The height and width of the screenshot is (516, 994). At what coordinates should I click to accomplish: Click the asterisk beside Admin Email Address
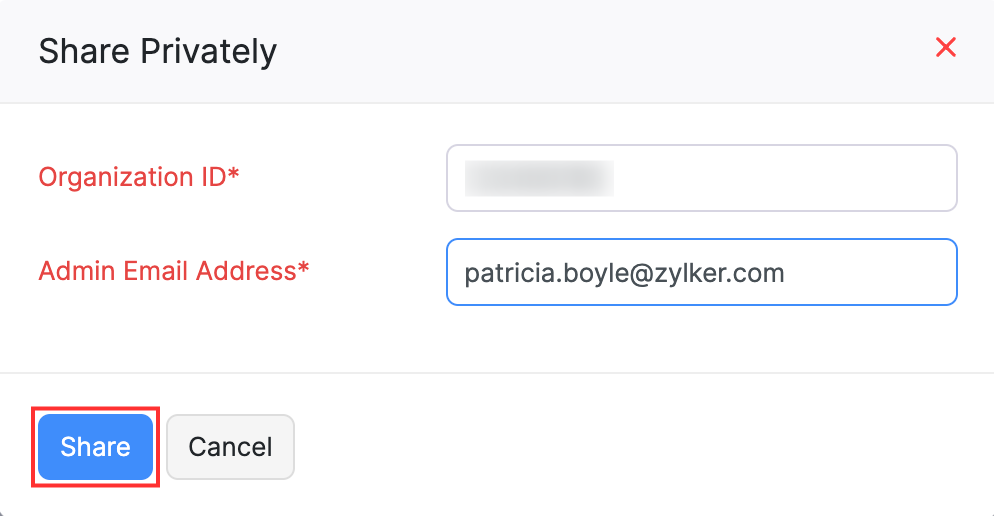pos(304,269)
